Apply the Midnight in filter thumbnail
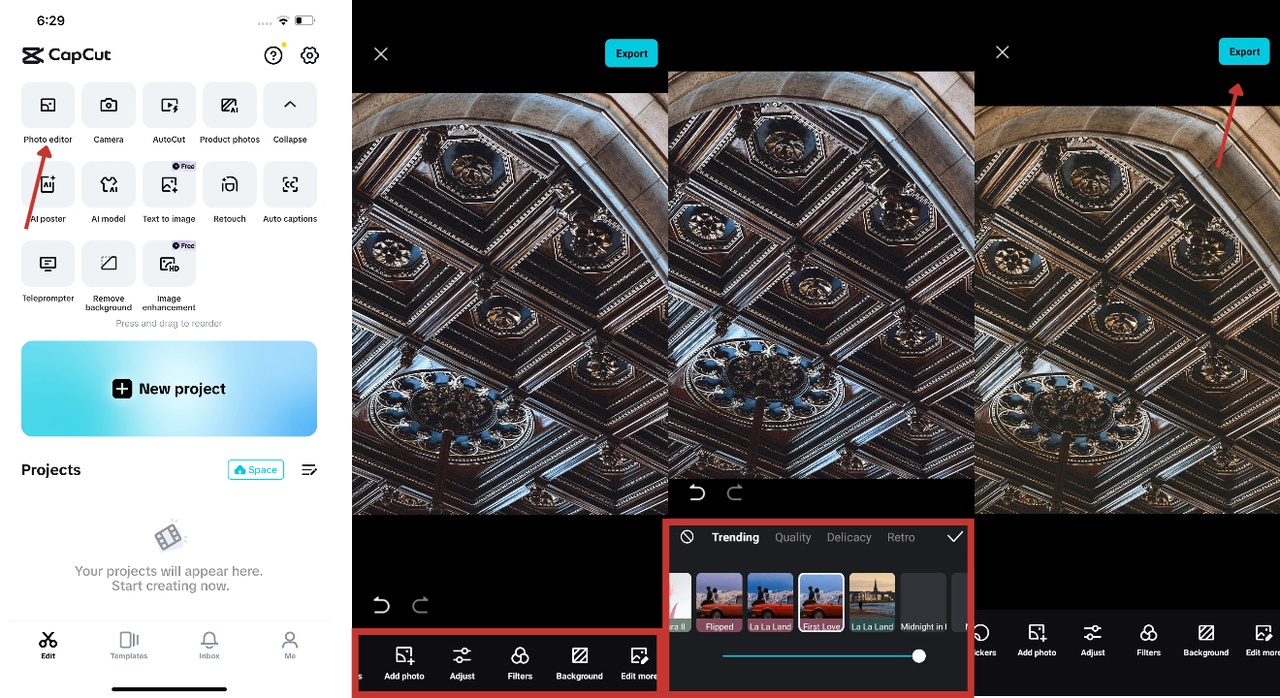The image size is (1280, 698). pos(923,602)
